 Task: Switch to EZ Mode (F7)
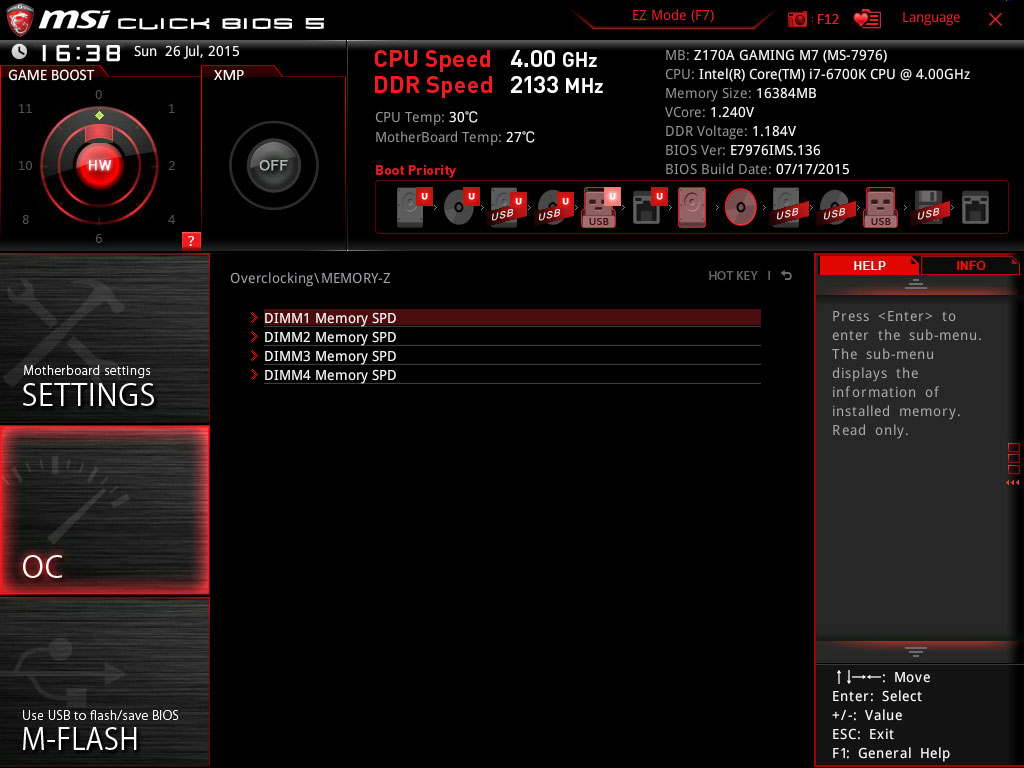[673, 16]
